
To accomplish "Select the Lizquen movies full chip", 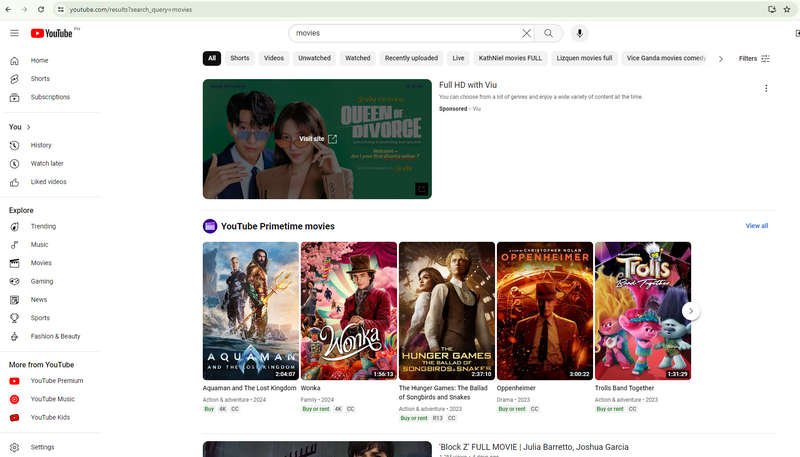I will pyautogui.click(x=584, y=58).
